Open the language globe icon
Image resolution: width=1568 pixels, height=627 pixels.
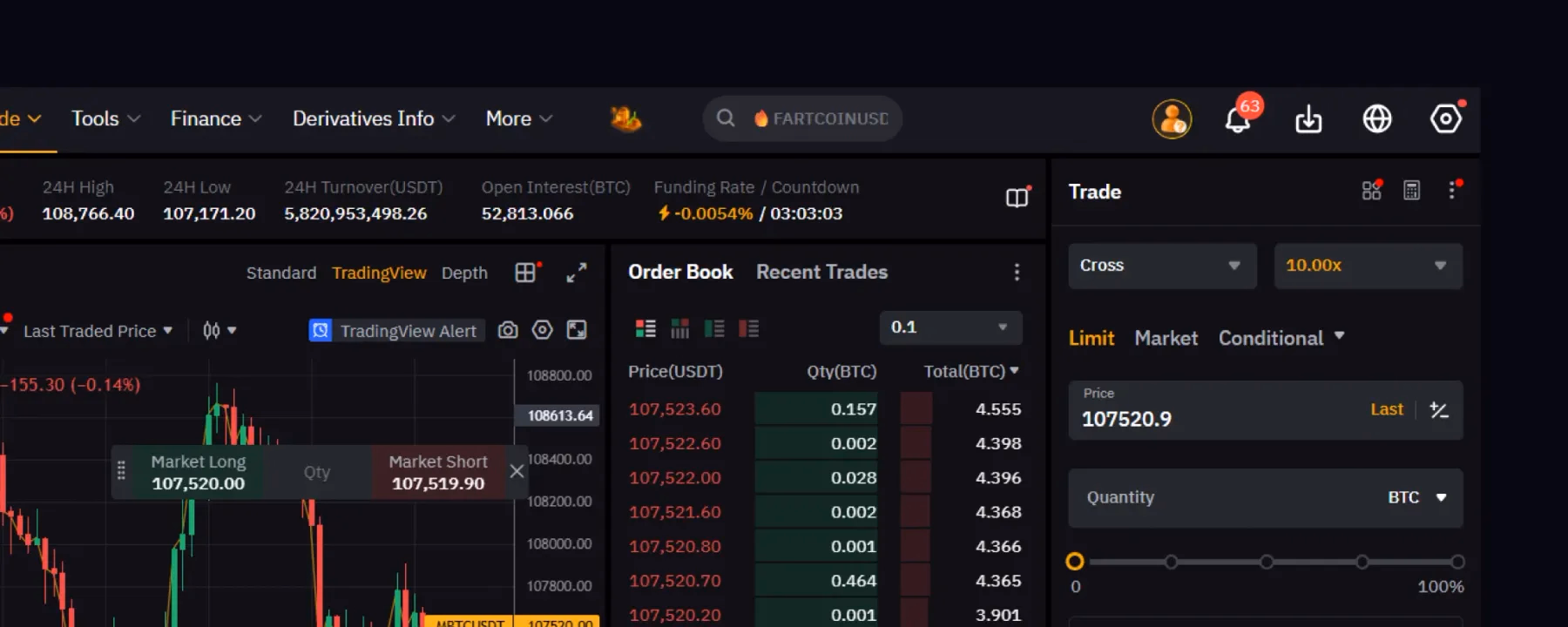1377,118
